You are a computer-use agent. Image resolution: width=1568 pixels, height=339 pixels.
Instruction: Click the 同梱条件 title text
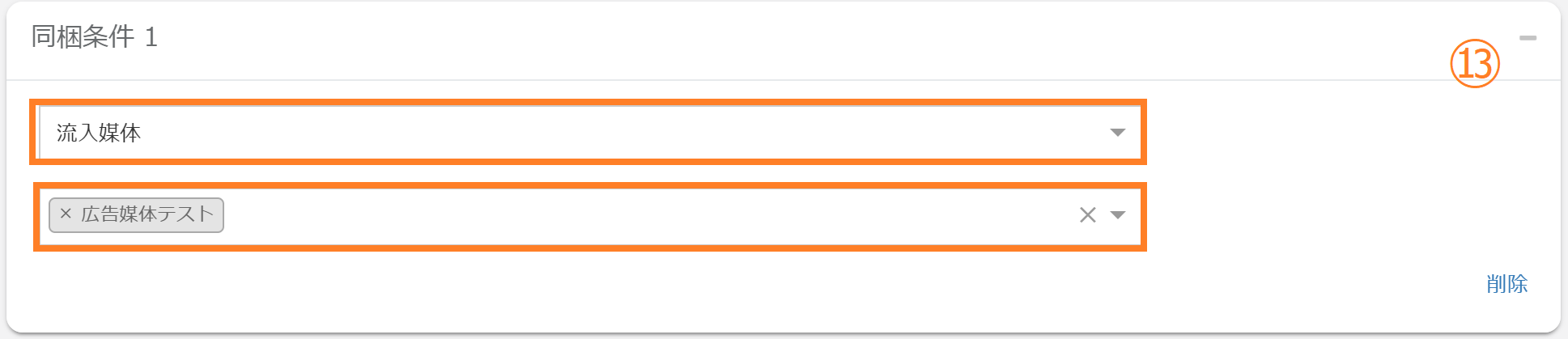pos(83,37)
